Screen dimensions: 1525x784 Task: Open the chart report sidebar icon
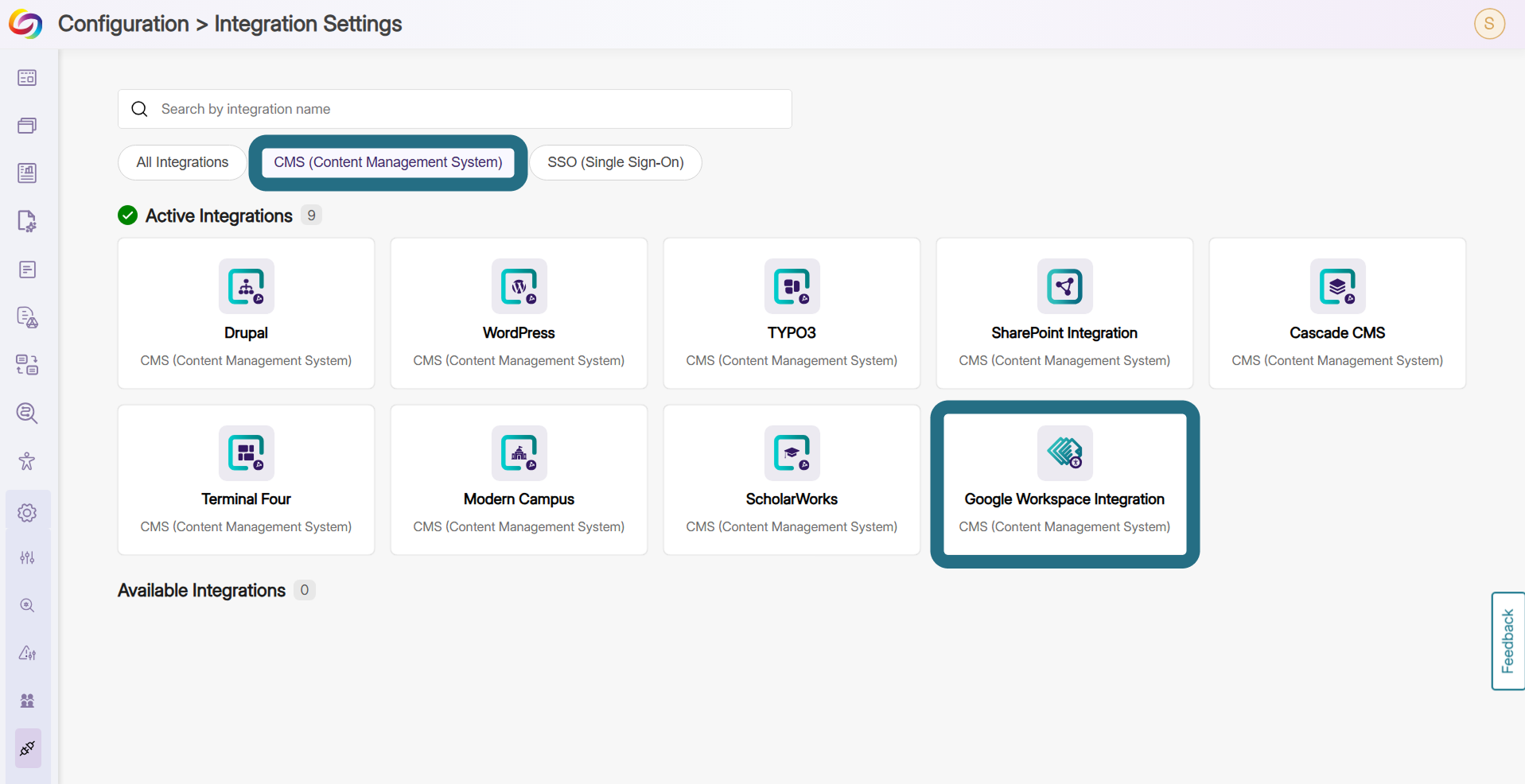[27, 173]
